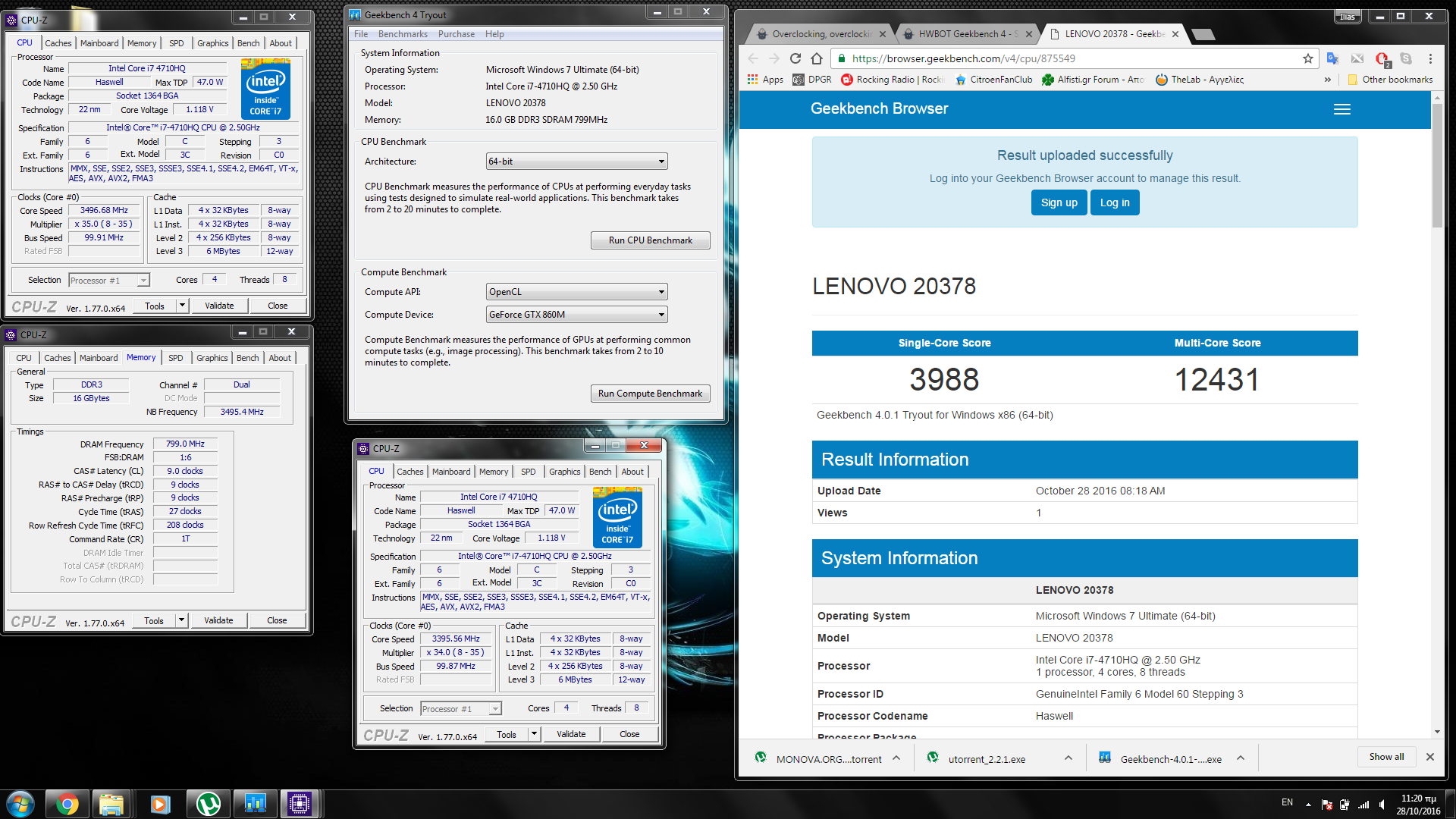The width and height of the screenshot is (1456, 819).
Task: Open the bookmarks bar overflow chevron
Action: tap(1327, 80)
